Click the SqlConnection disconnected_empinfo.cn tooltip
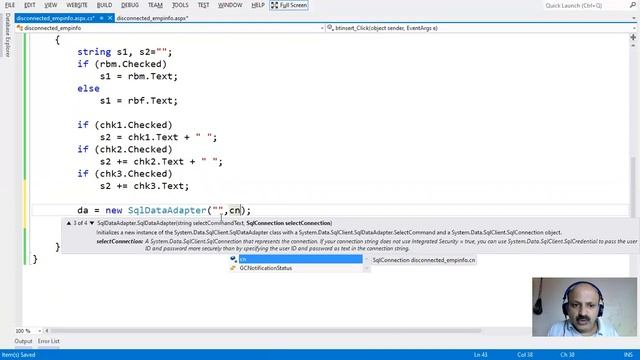Viewport: 640px width, 360px height. (x=424, y=260)
